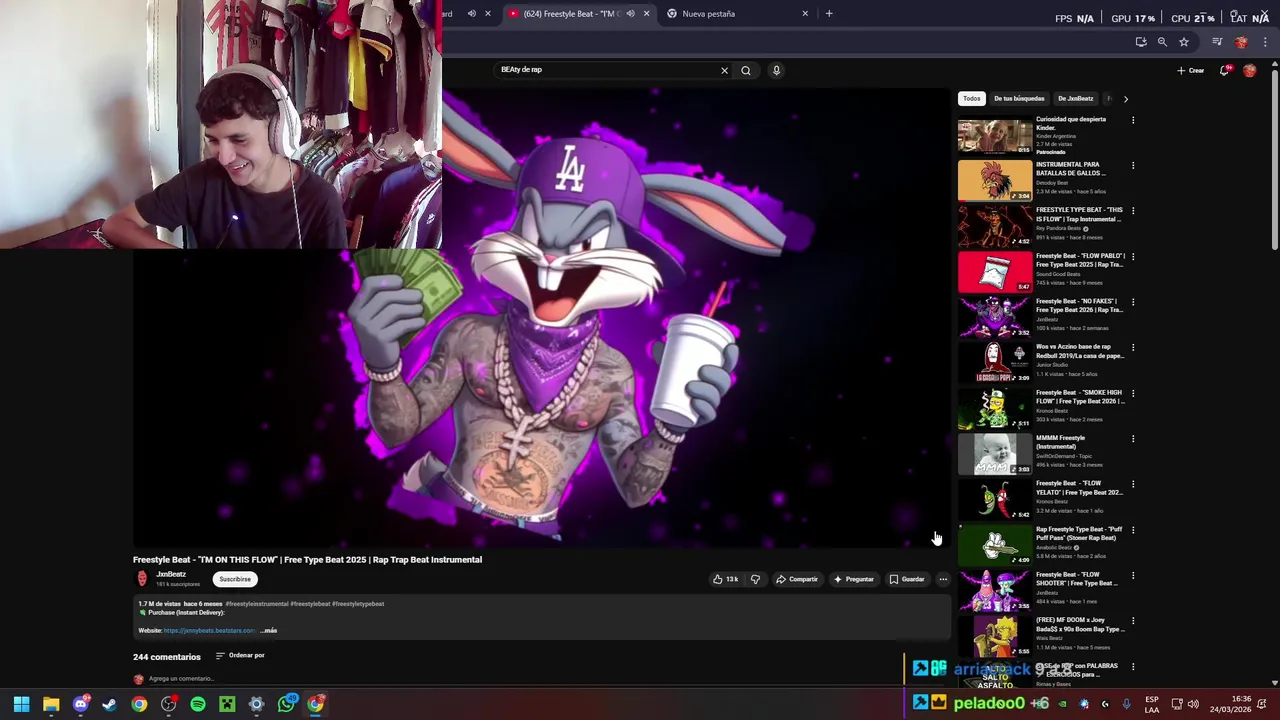Open the jxnybeats.beatstars.com website link
1280x720 pixels.
pyautogui.click(x=209, y=631)
